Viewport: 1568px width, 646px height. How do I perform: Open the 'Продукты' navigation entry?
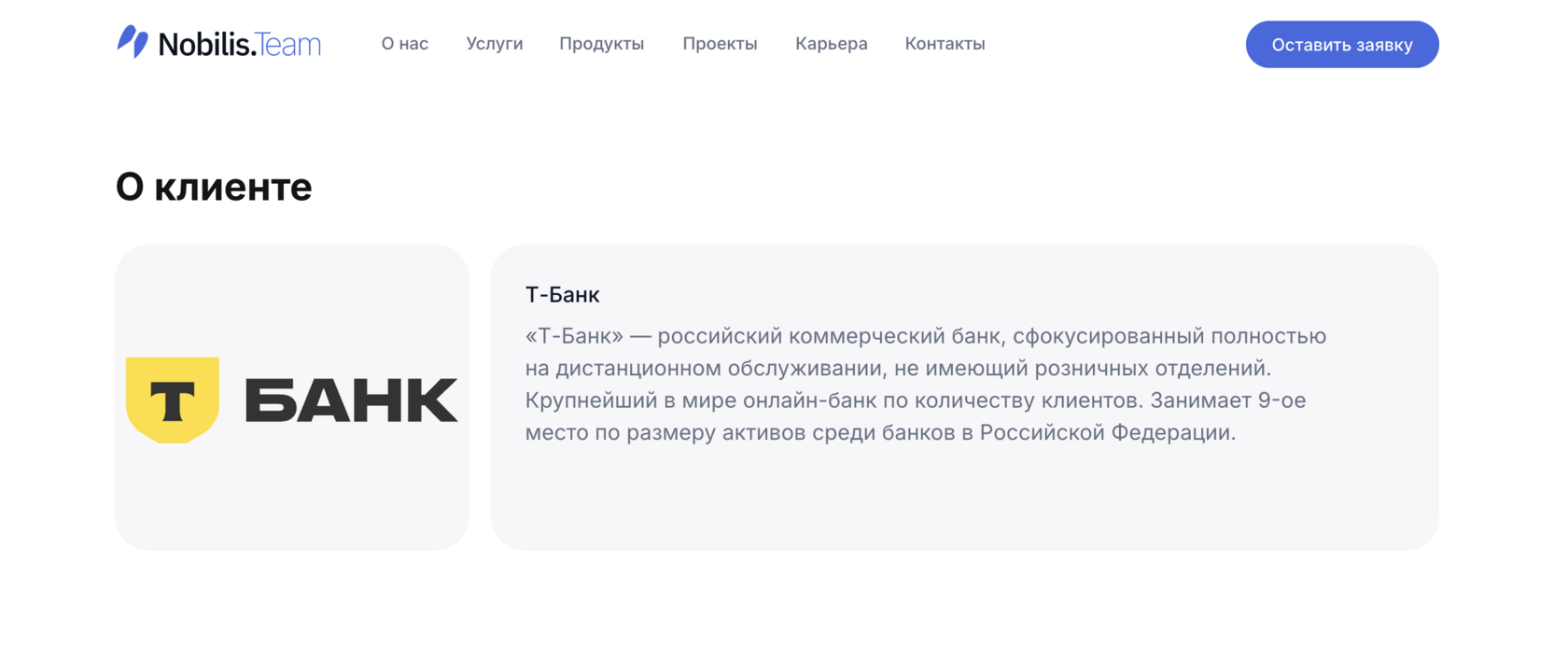602,43
